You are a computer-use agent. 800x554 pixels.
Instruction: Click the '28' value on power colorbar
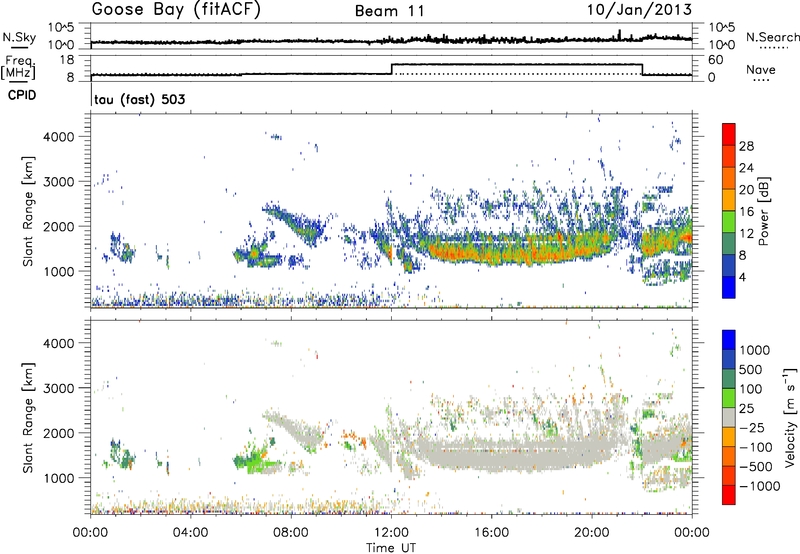coord(746,146)
